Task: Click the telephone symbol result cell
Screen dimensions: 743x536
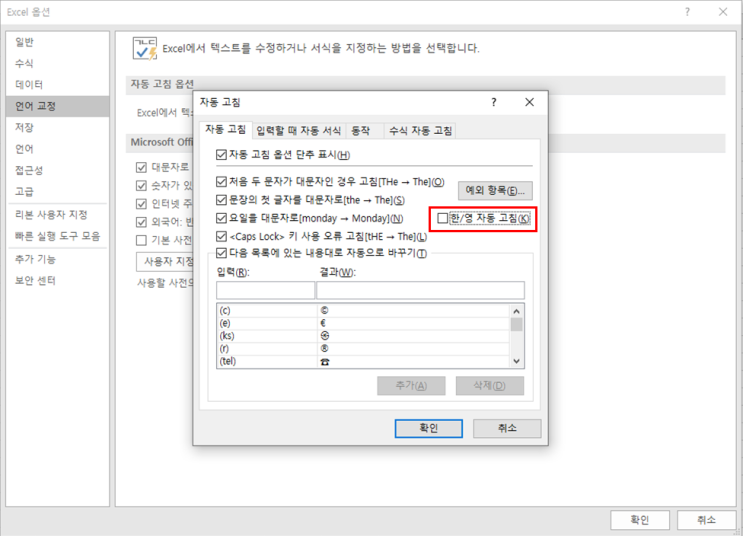Action: [414, 361]
